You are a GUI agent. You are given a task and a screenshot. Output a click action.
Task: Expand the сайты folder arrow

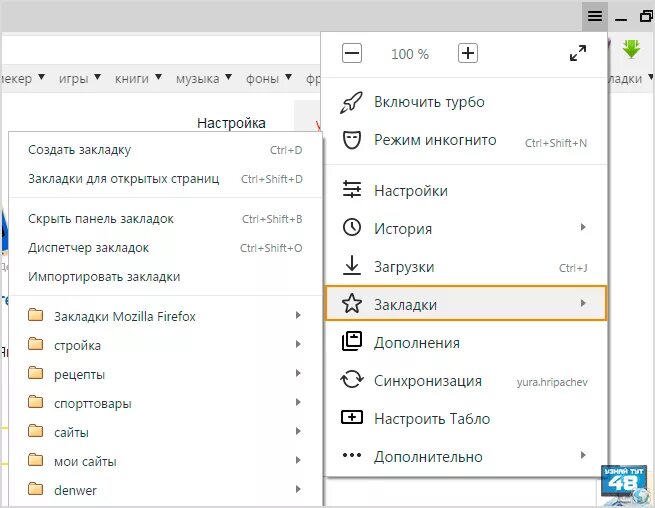click(298, 431)
